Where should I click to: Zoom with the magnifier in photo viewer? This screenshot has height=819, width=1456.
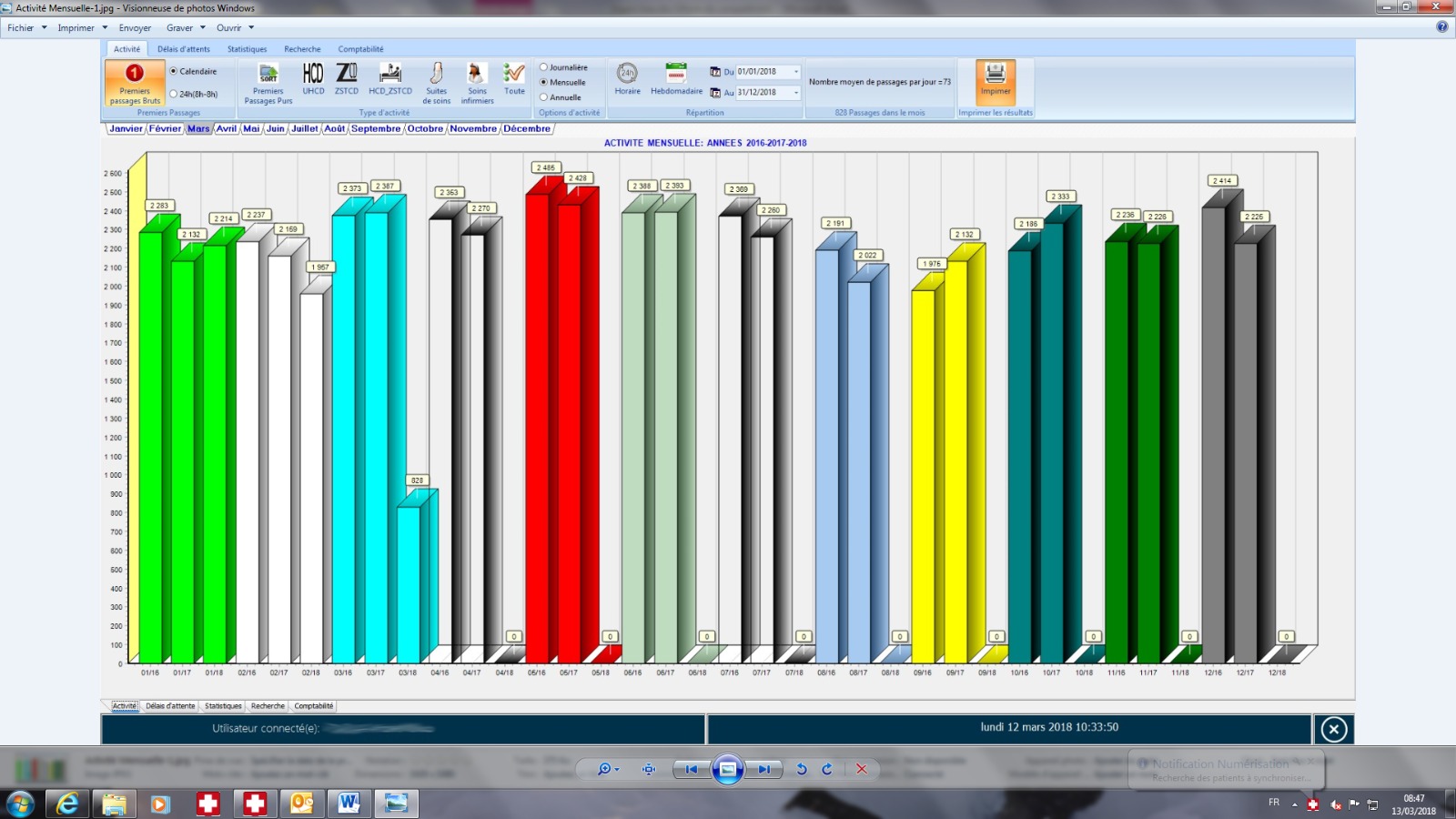click(x=603, y=769)
